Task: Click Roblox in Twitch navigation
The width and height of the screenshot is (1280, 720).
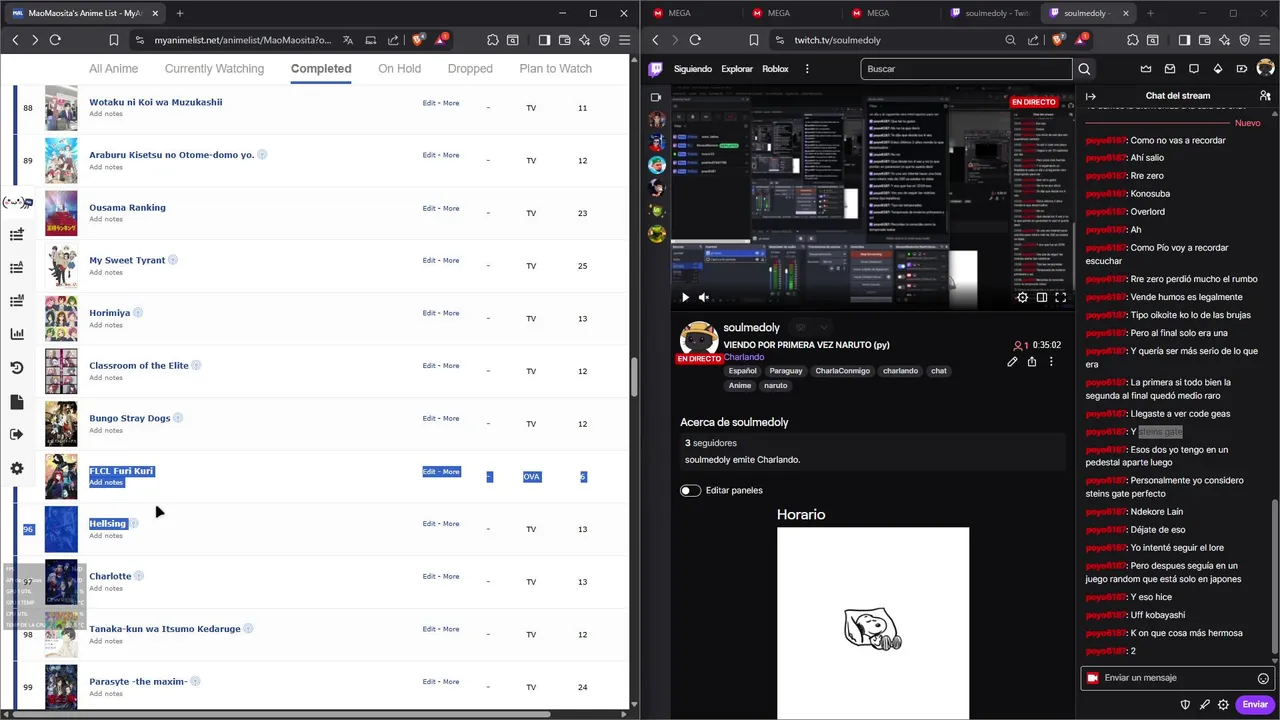Action: [x=775, y=69]
